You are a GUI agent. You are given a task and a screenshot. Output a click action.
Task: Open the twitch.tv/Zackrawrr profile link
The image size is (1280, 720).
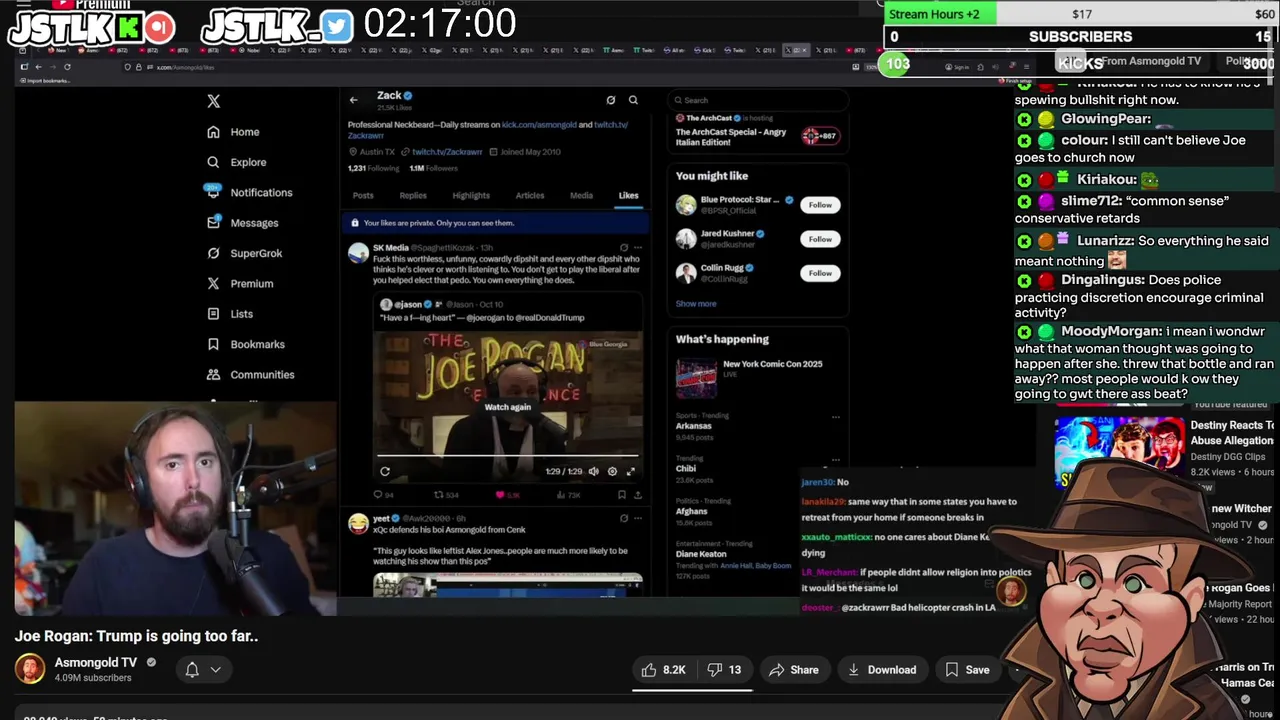(447, 152)
